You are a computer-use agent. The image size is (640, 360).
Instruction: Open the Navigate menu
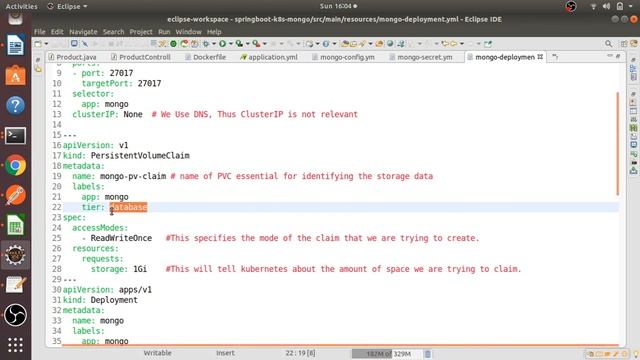point(83,31)
